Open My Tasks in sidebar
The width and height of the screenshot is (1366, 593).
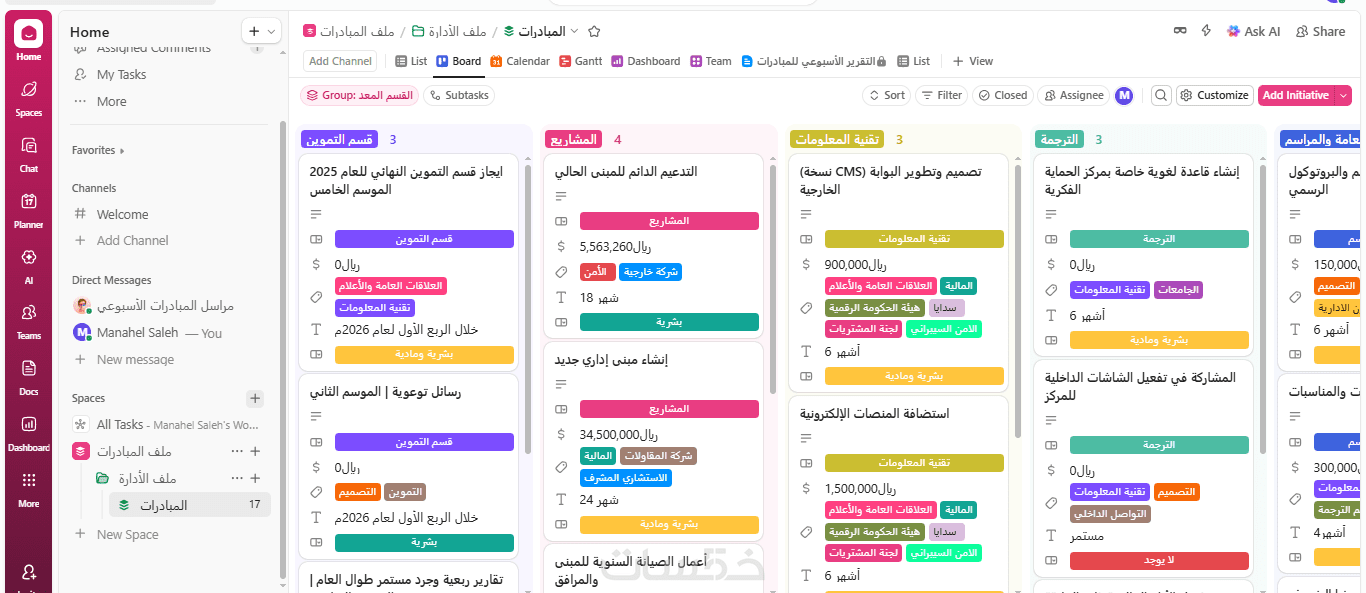click(x=121, y=75)
